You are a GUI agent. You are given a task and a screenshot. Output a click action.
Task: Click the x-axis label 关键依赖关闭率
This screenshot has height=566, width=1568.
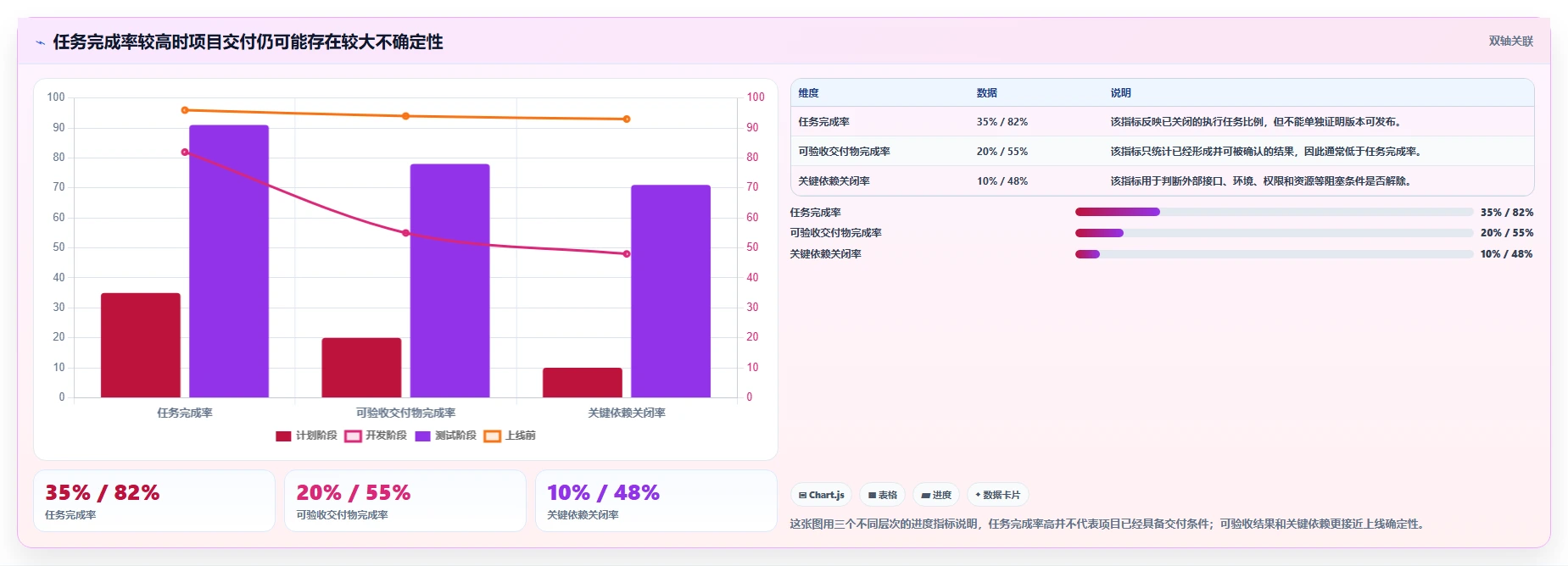(x=627, y=413)
